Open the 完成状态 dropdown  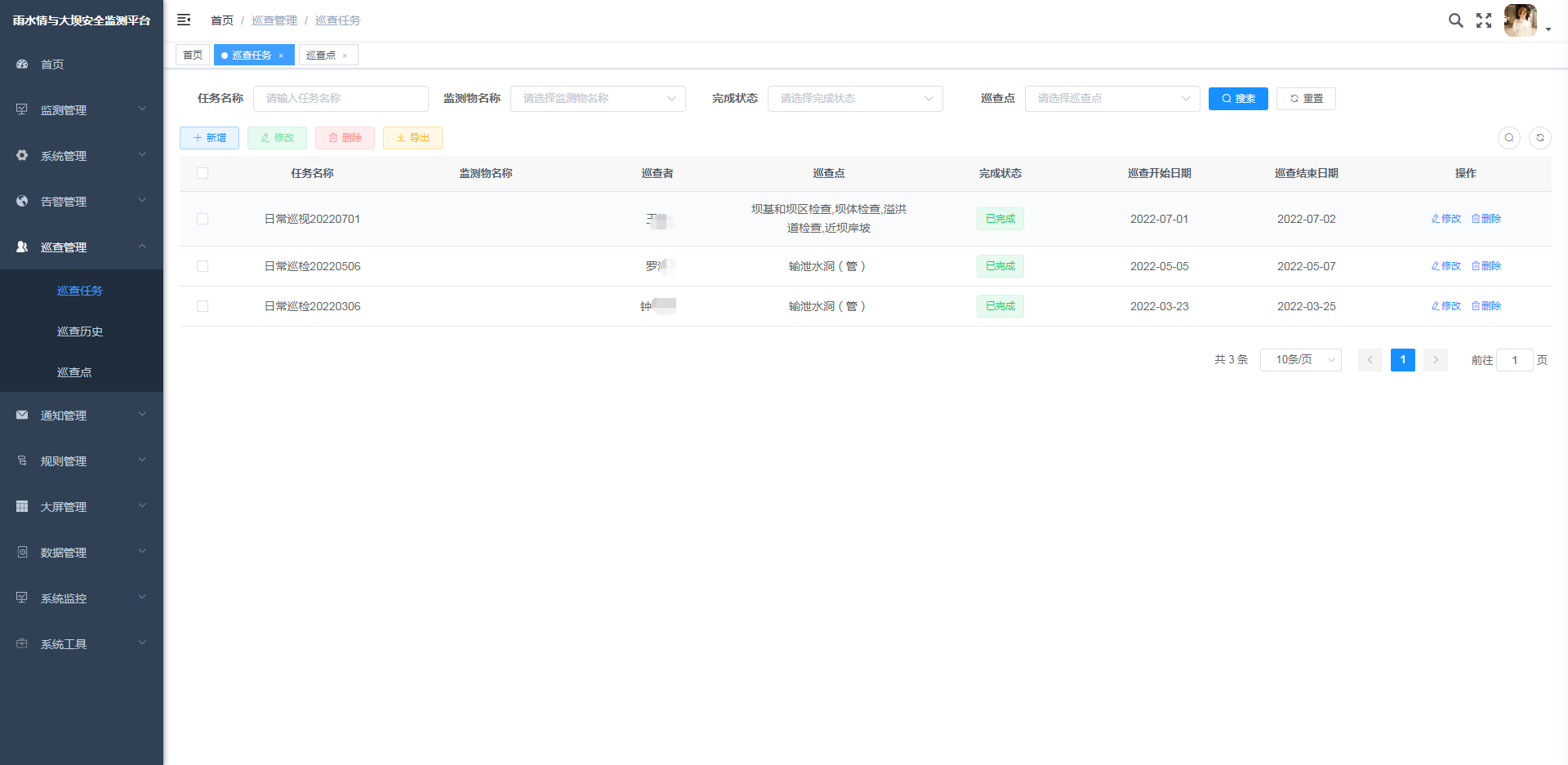point(854,99)
